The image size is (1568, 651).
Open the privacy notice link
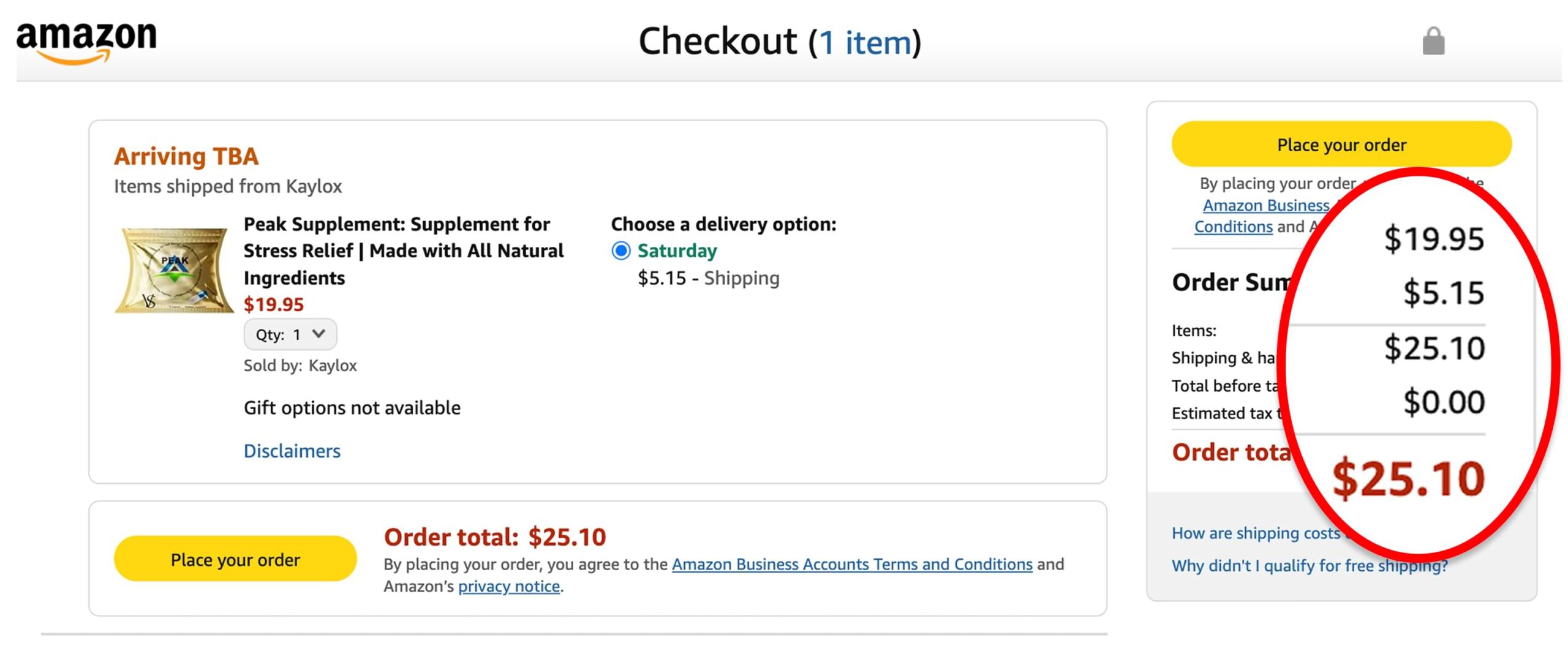509,587
